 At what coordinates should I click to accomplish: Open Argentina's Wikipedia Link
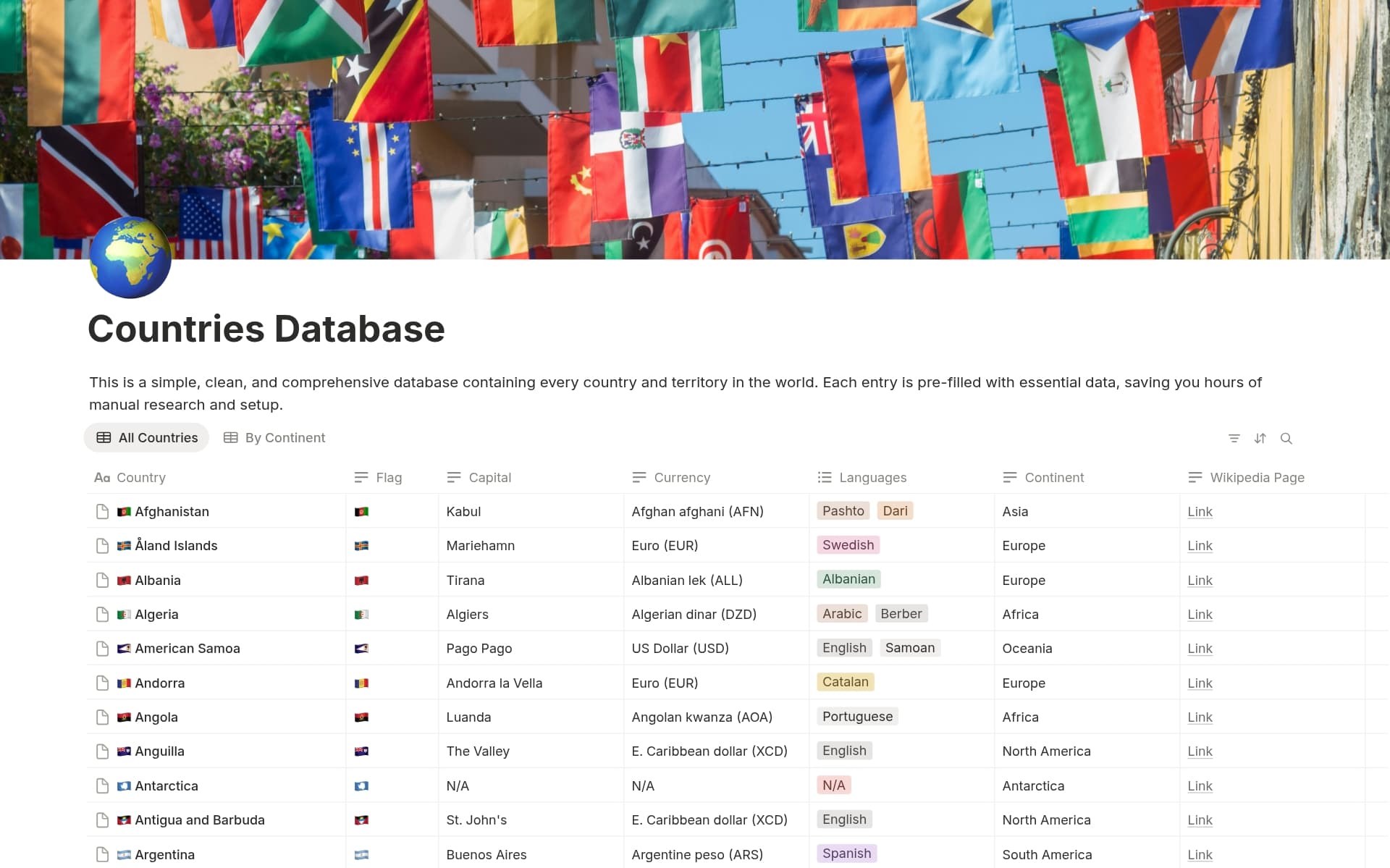(x=1200, y=855)
